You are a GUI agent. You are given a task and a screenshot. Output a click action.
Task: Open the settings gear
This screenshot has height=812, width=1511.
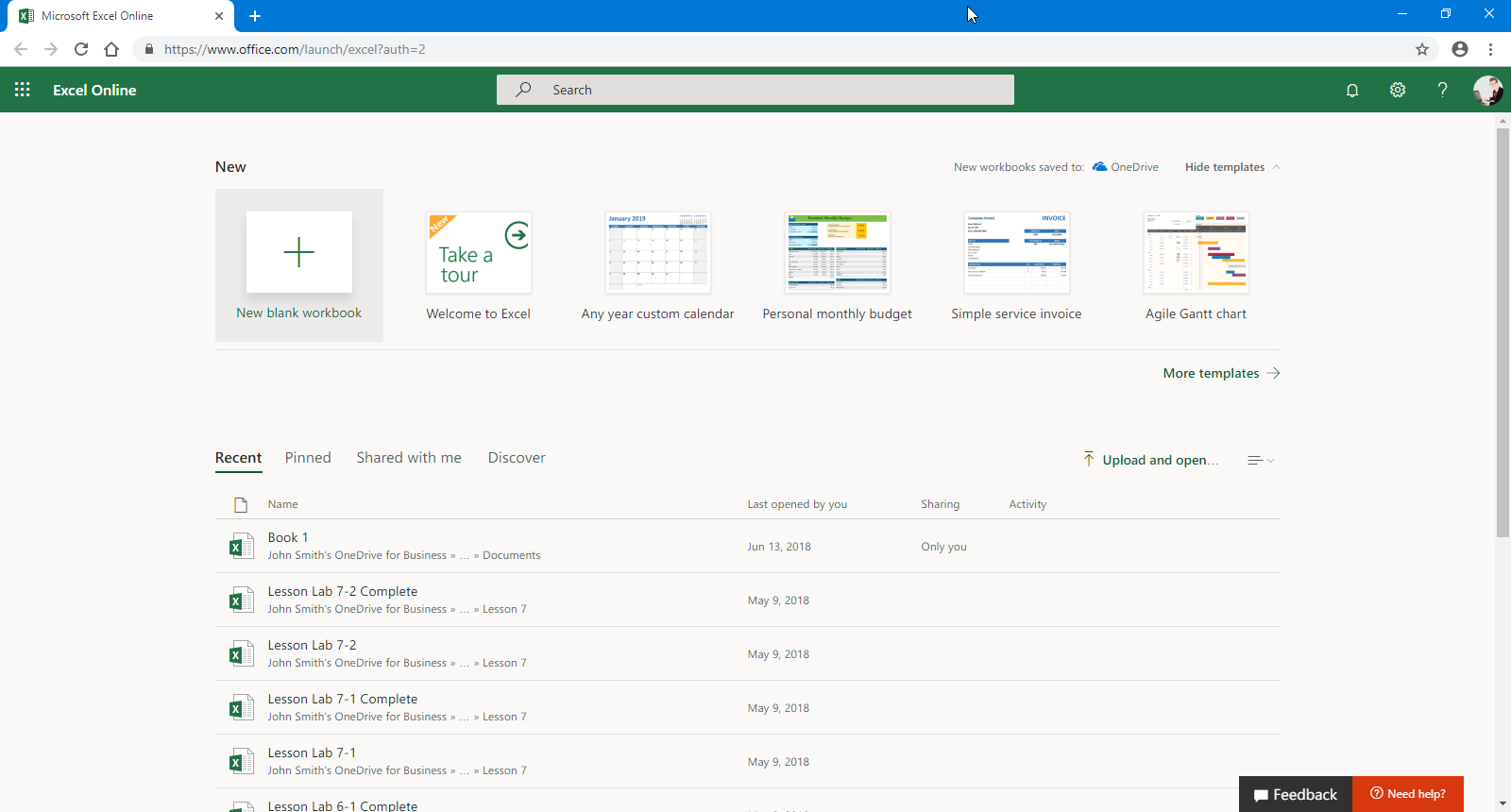[1398, 90]
